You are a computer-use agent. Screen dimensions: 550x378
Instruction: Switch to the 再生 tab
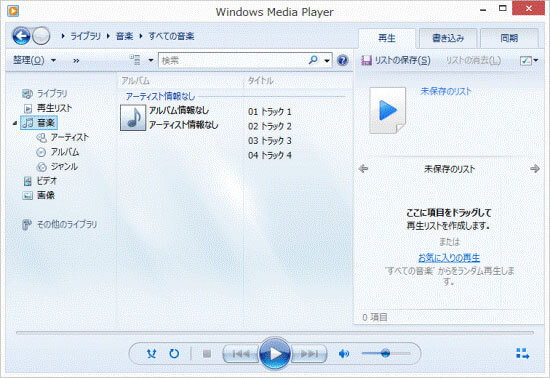click(x=387, y=38)
